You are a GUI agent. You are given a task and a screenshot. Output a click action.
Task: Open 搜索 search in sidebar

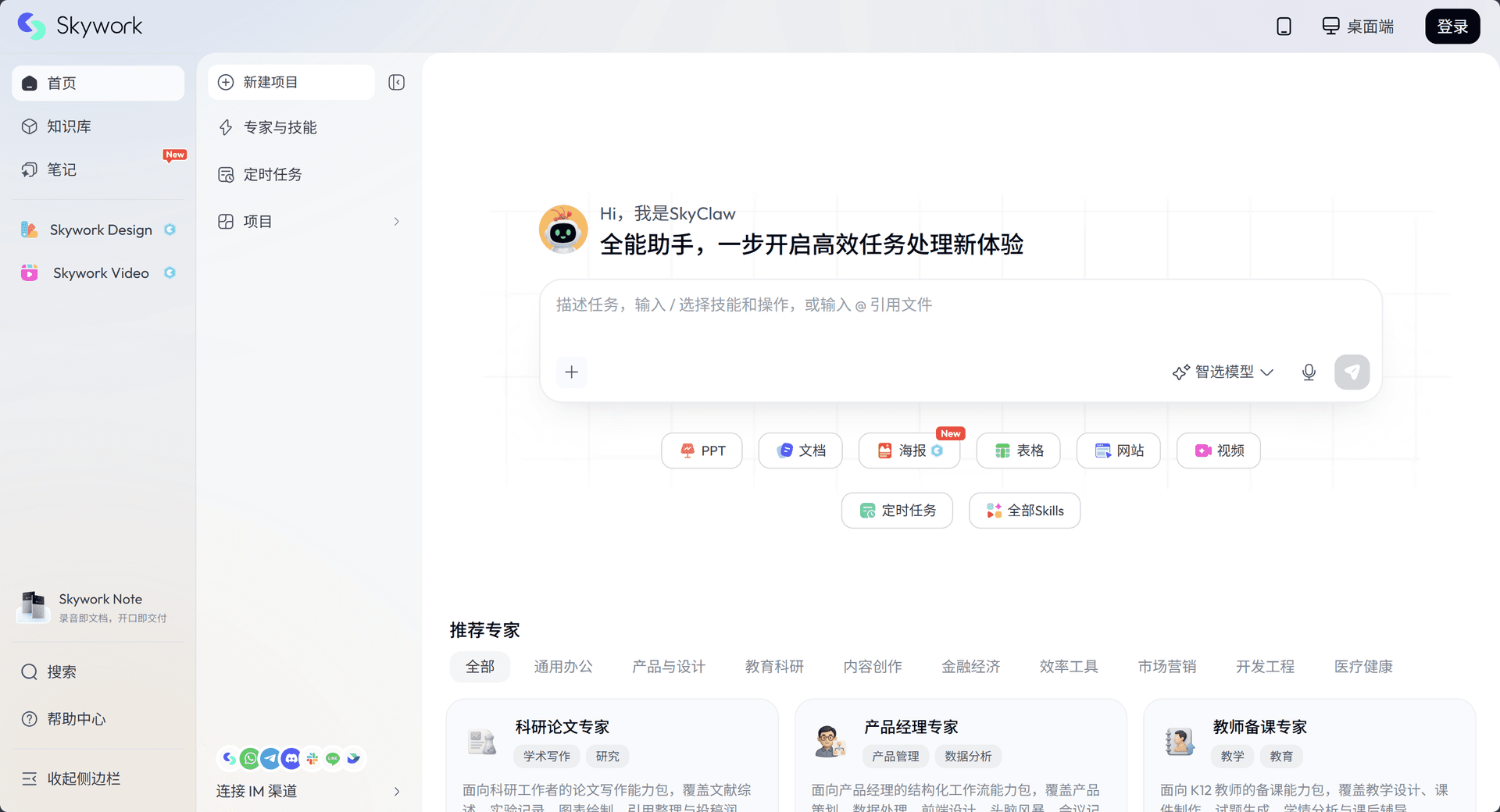[x=98, y=671]
